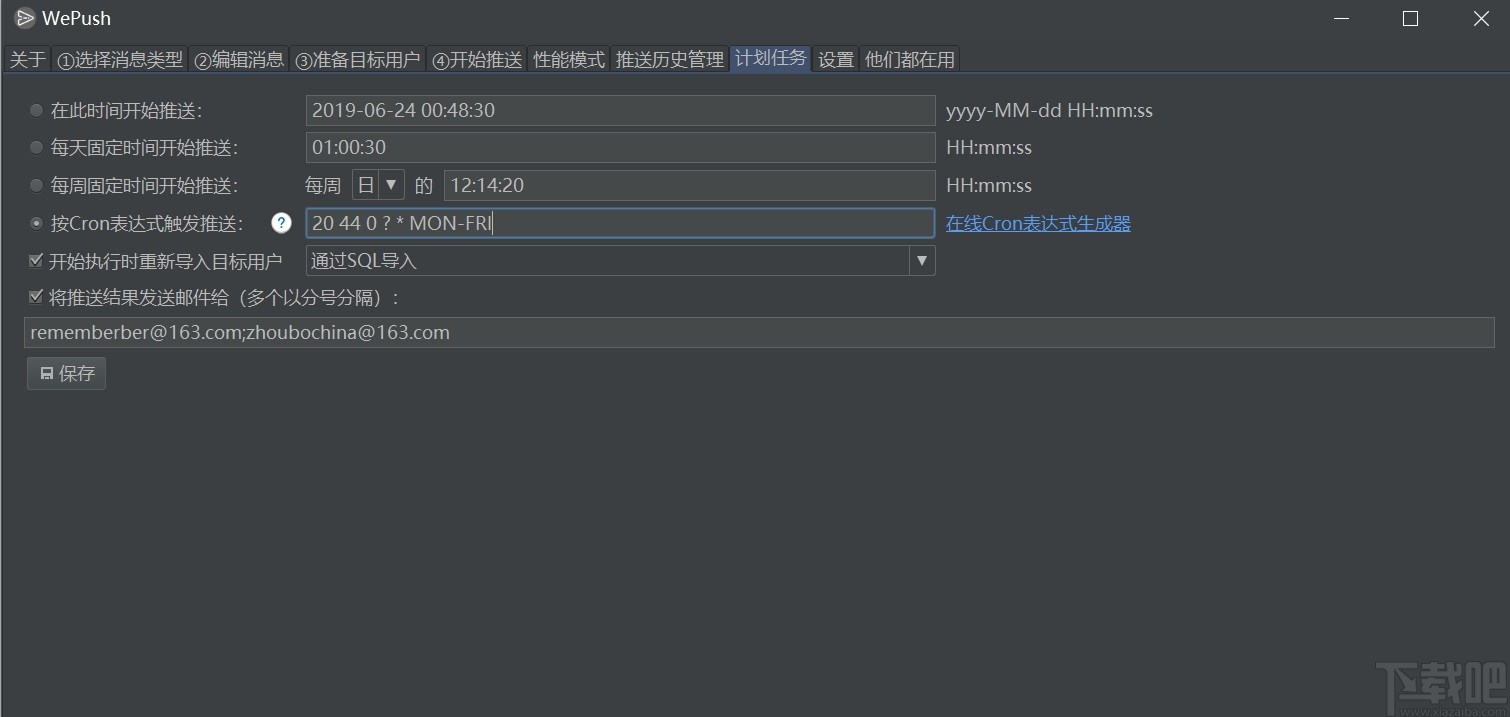Click the save disk icon on 保存 button

(x=48, y=373)
